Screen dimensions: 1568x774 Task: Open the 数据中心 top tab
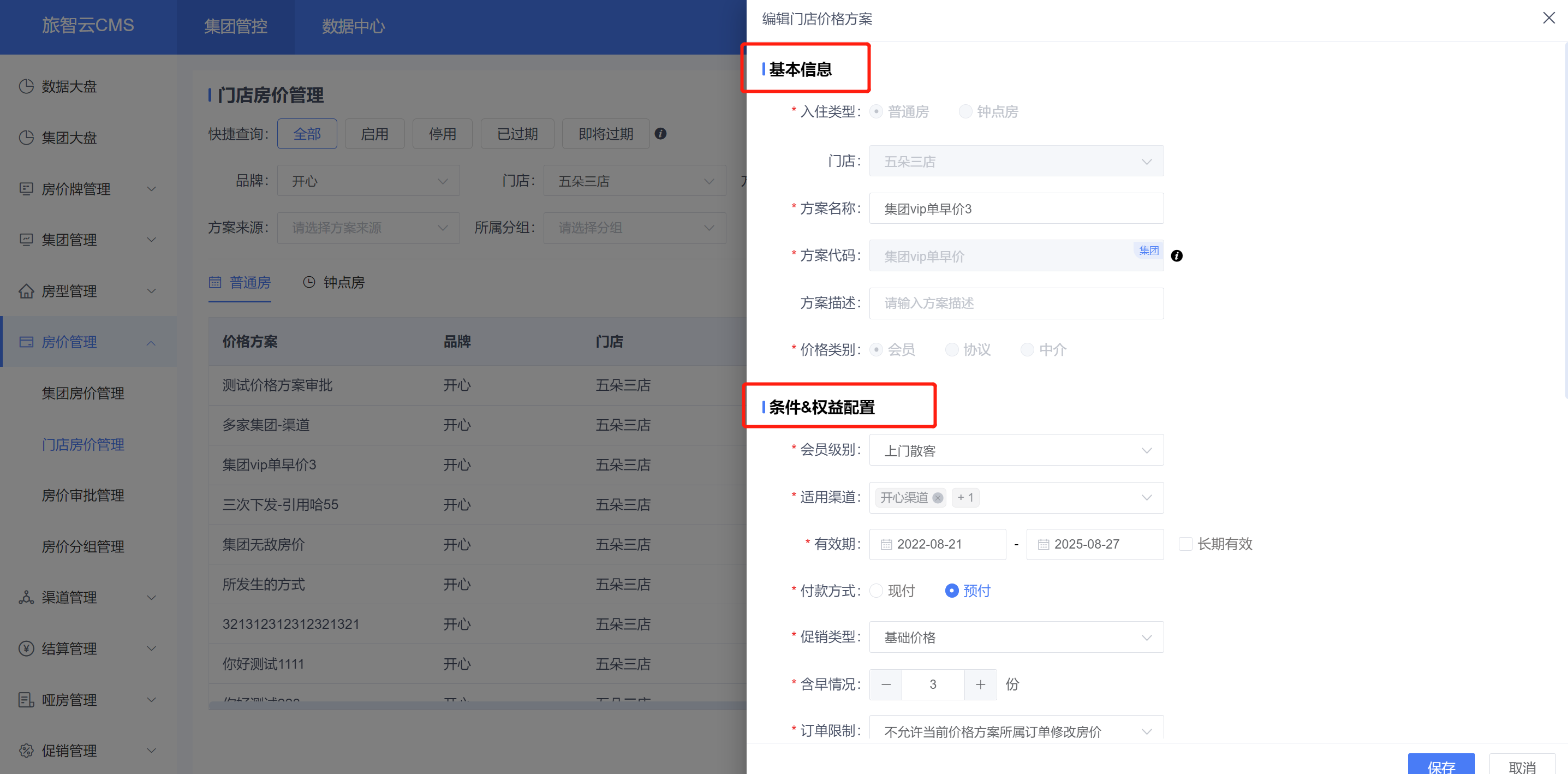pyautogui.click(x=353, y=26)
